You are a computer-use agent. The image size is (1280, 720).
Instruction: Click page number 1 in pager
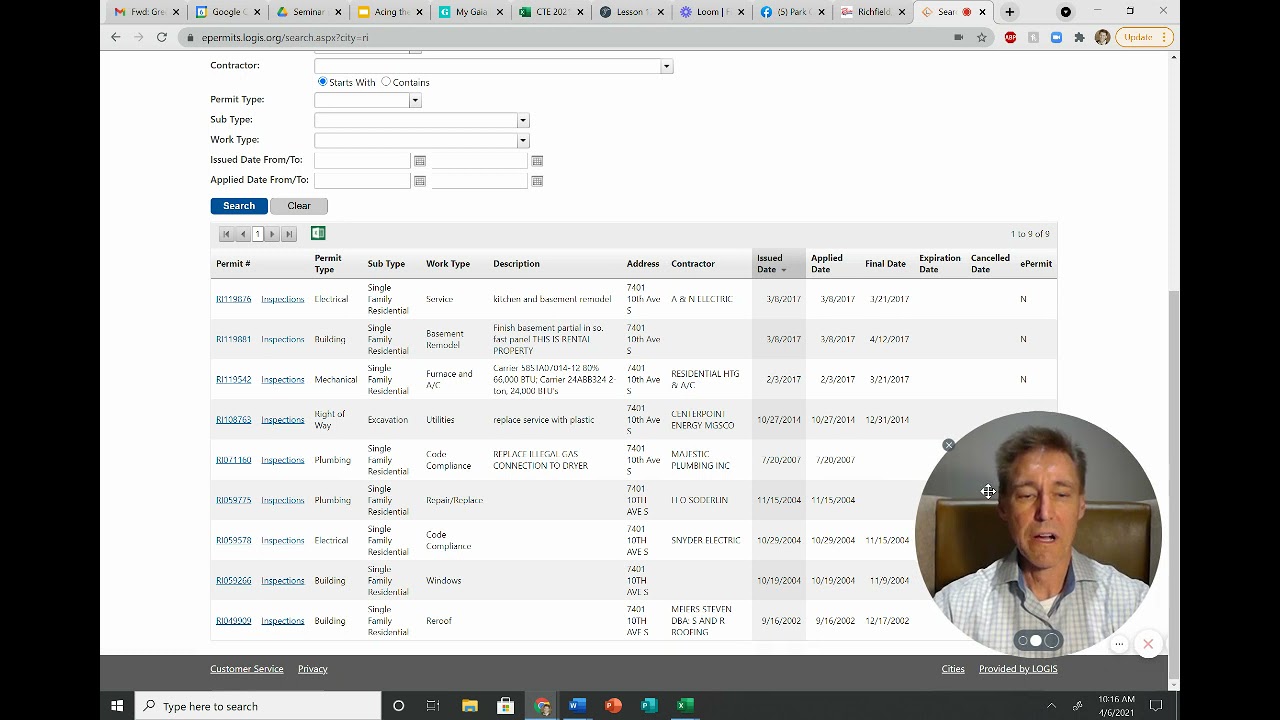[x=257, y=234]
